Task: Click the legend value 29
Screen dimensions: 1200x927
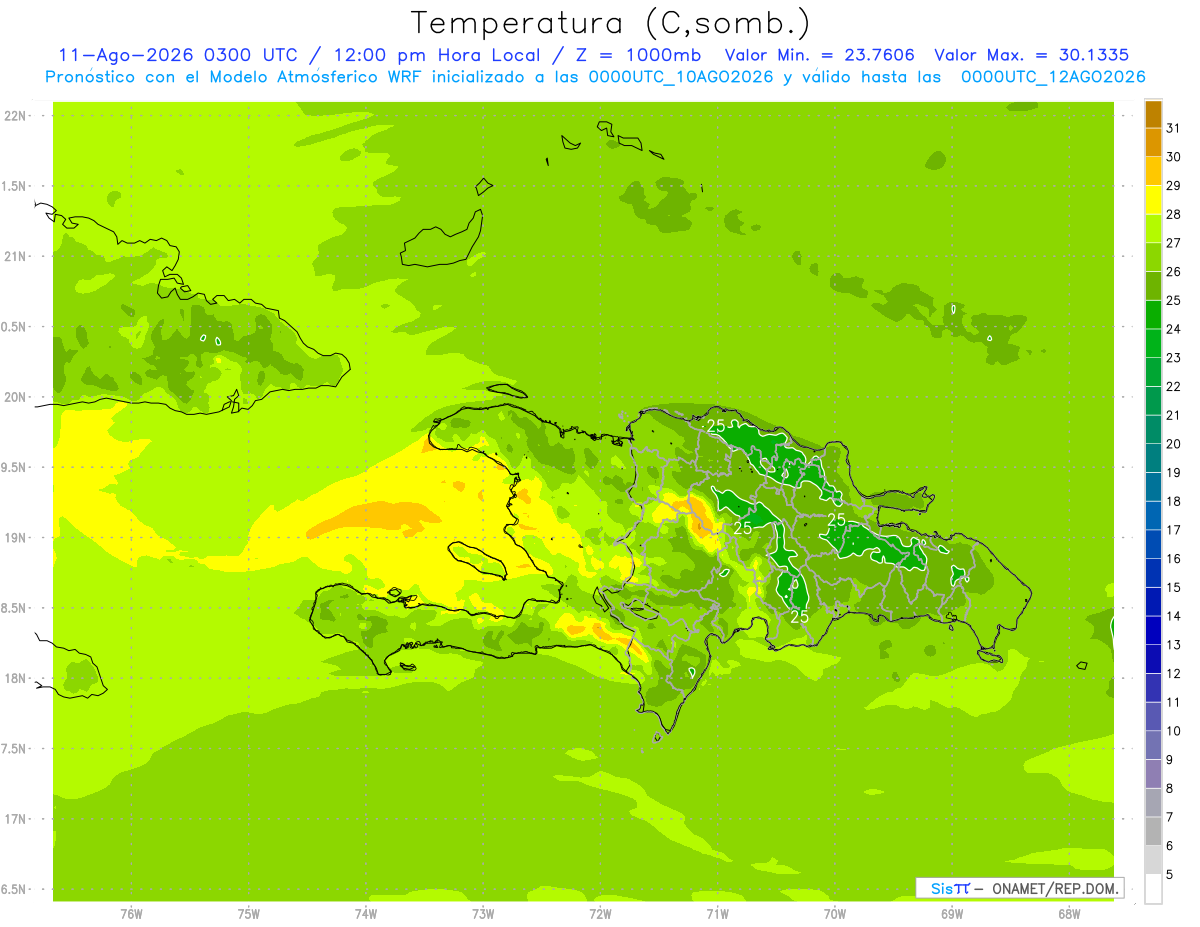Action: [x=1173, y=186]
